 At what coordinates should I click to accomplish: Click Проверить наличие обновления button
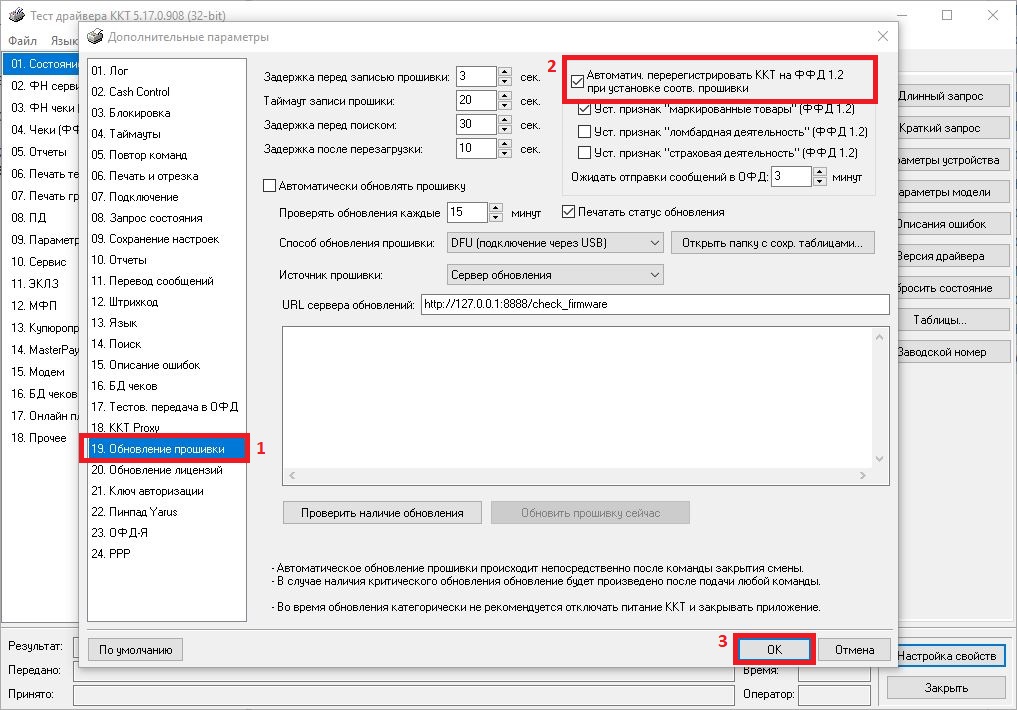(x=382, y=513)
